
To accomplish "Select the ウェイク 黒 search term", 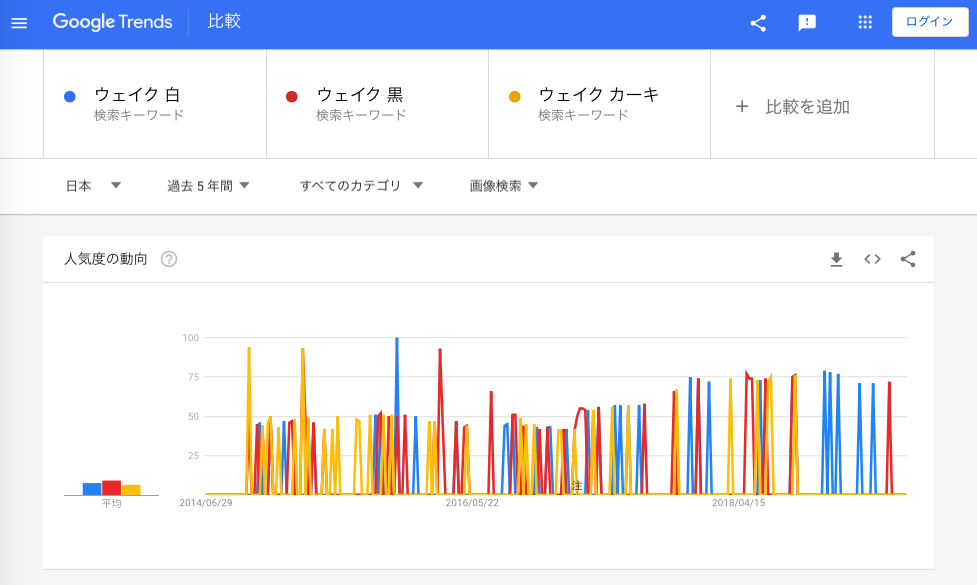I will [359, 95].
